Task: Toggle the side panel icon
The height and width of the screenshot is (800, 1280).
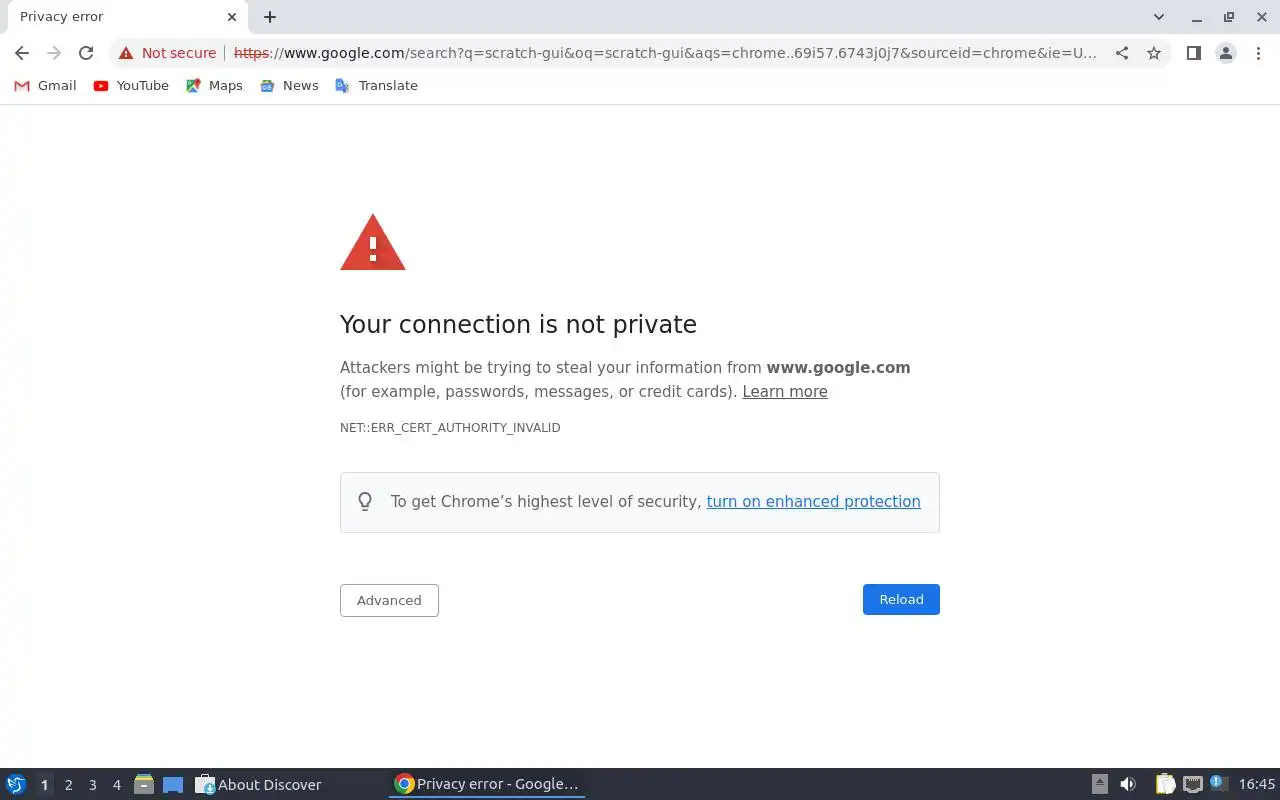Action: coord(1193,53)
